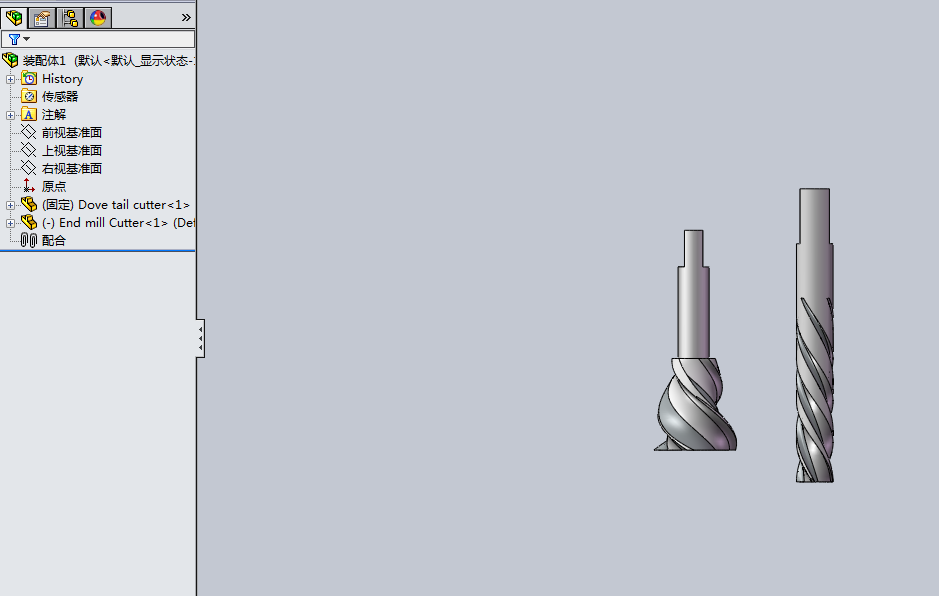This screenshot has height=596, width=939.
Task: Expand the 注解 annotations node
Action: pos(10,115)
